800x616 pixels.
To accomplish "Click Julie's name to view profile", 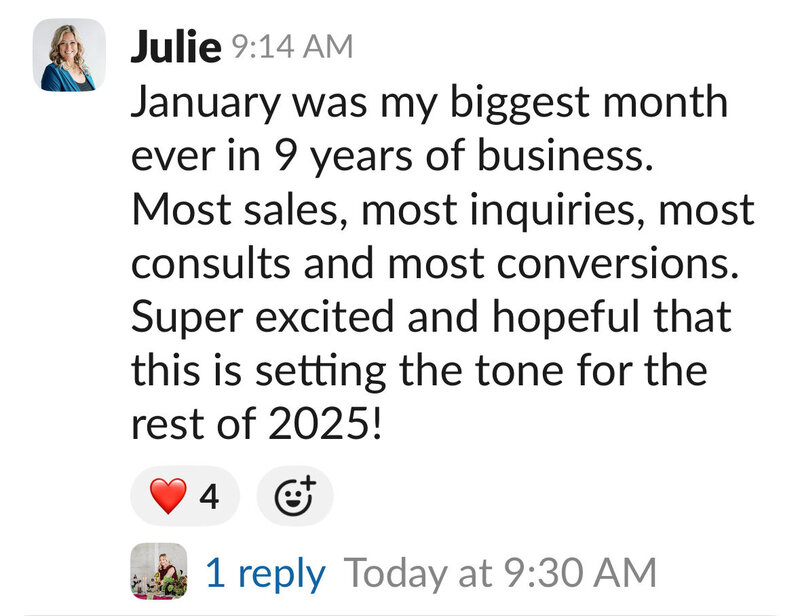I will click(x=175, y=47).
